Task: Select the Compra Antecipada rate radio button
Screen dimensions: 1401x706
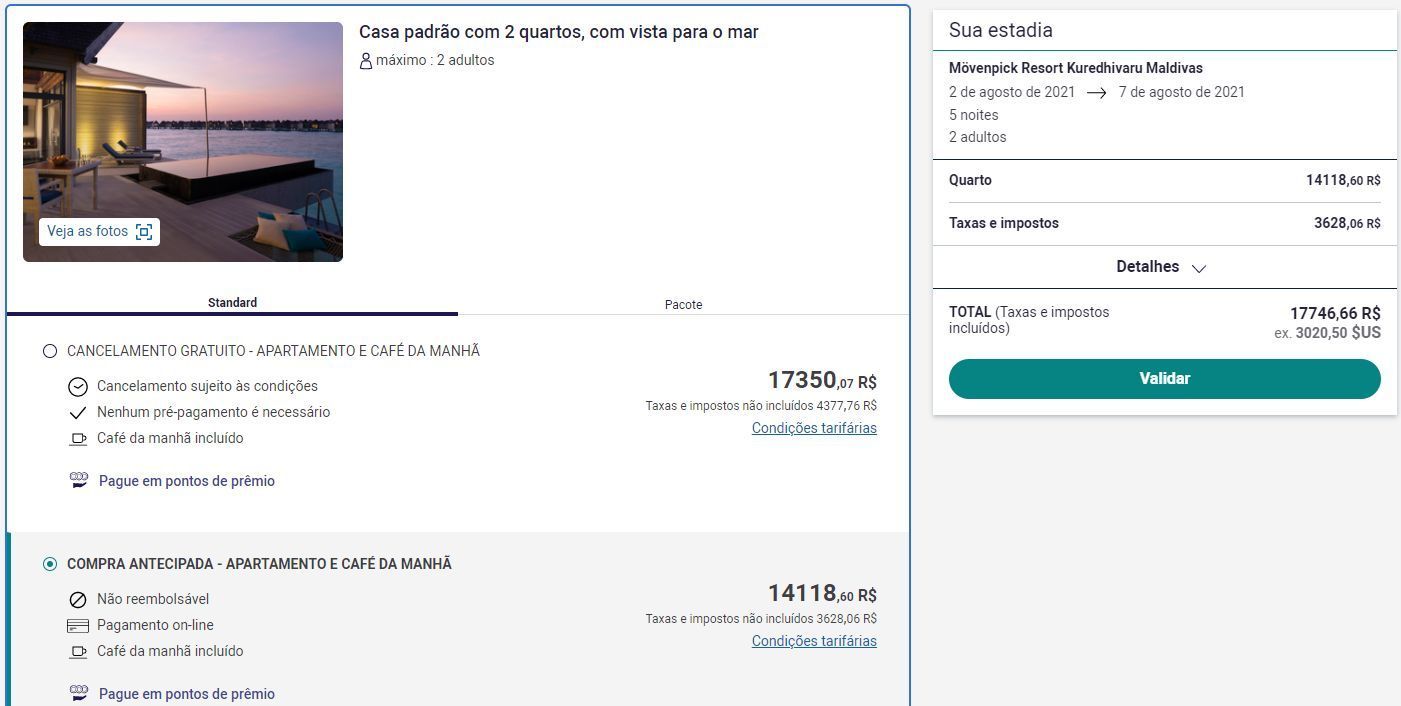Action: pos(50,564)
